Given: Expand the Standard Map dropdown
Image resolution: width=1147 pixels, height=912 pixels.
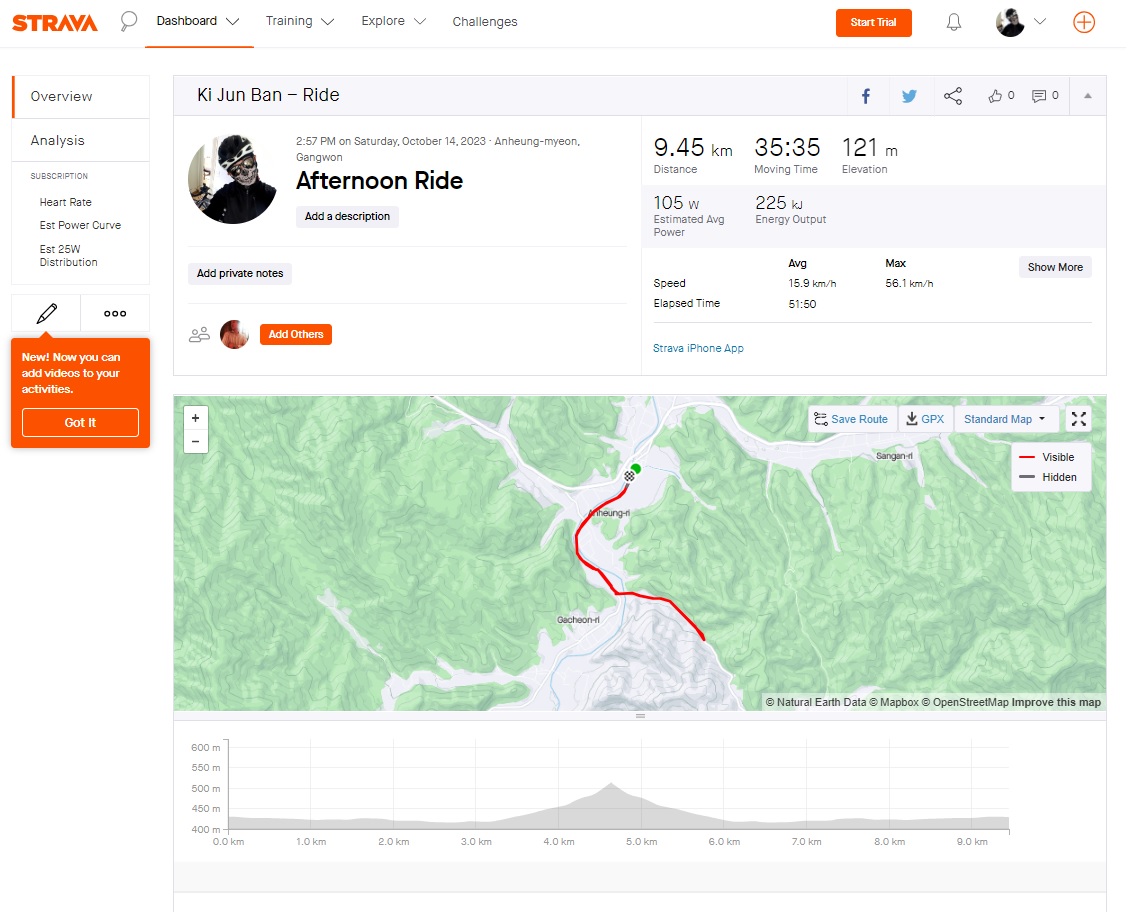Looking at the screenshot, I should [x=1004, y=419].
